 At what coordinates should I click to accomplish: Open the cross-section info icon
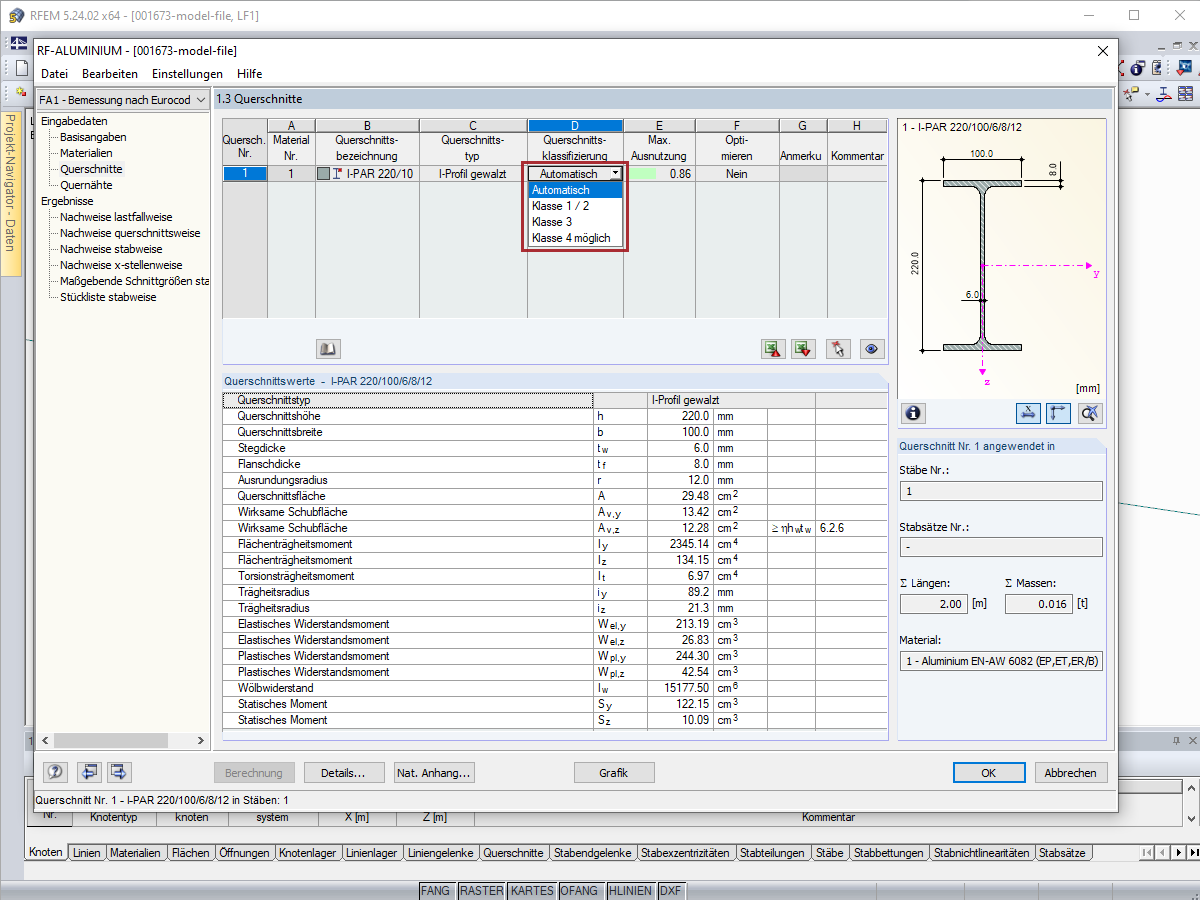click(x=913, y=412)
